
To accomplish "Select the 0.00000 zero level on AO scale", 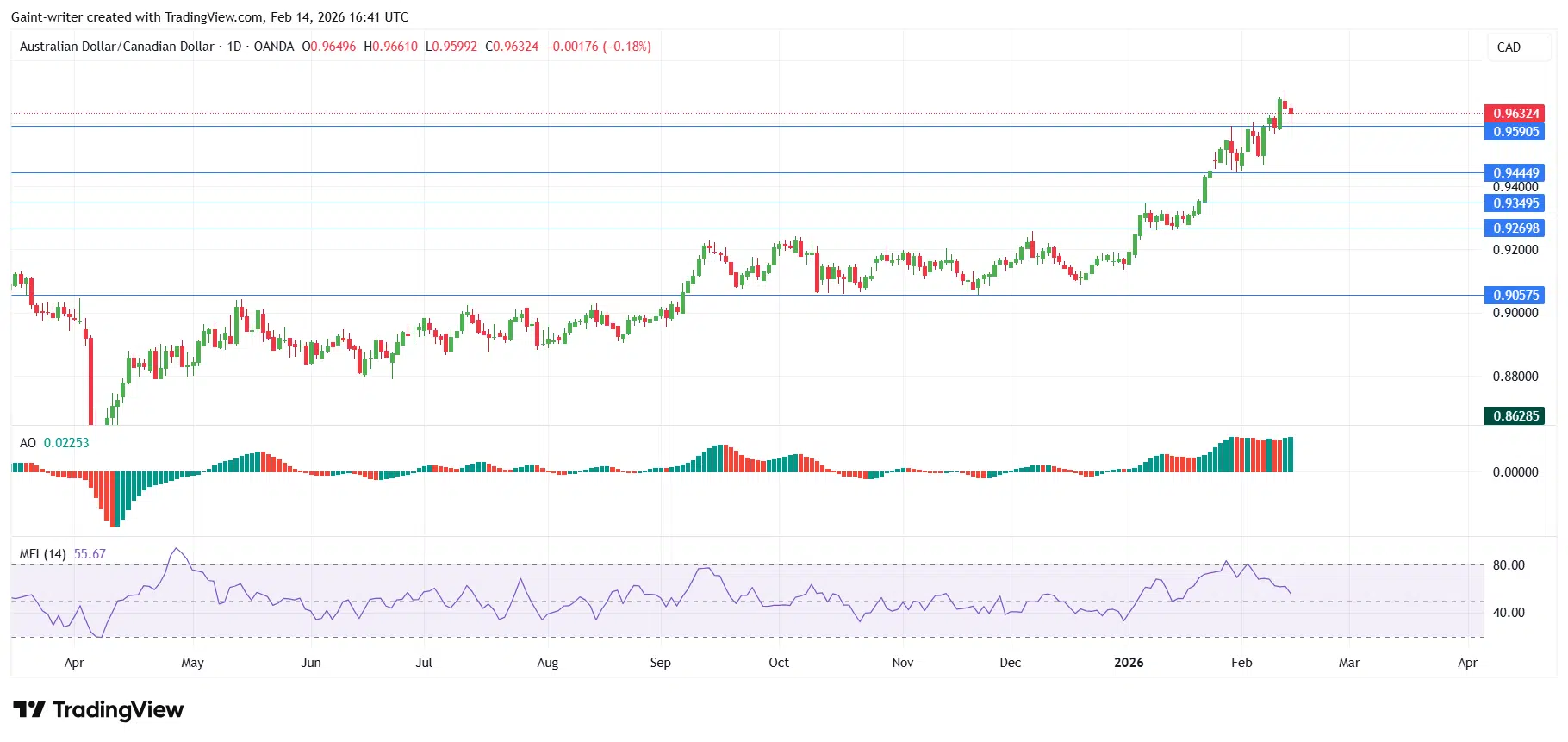I will 1515,472.
